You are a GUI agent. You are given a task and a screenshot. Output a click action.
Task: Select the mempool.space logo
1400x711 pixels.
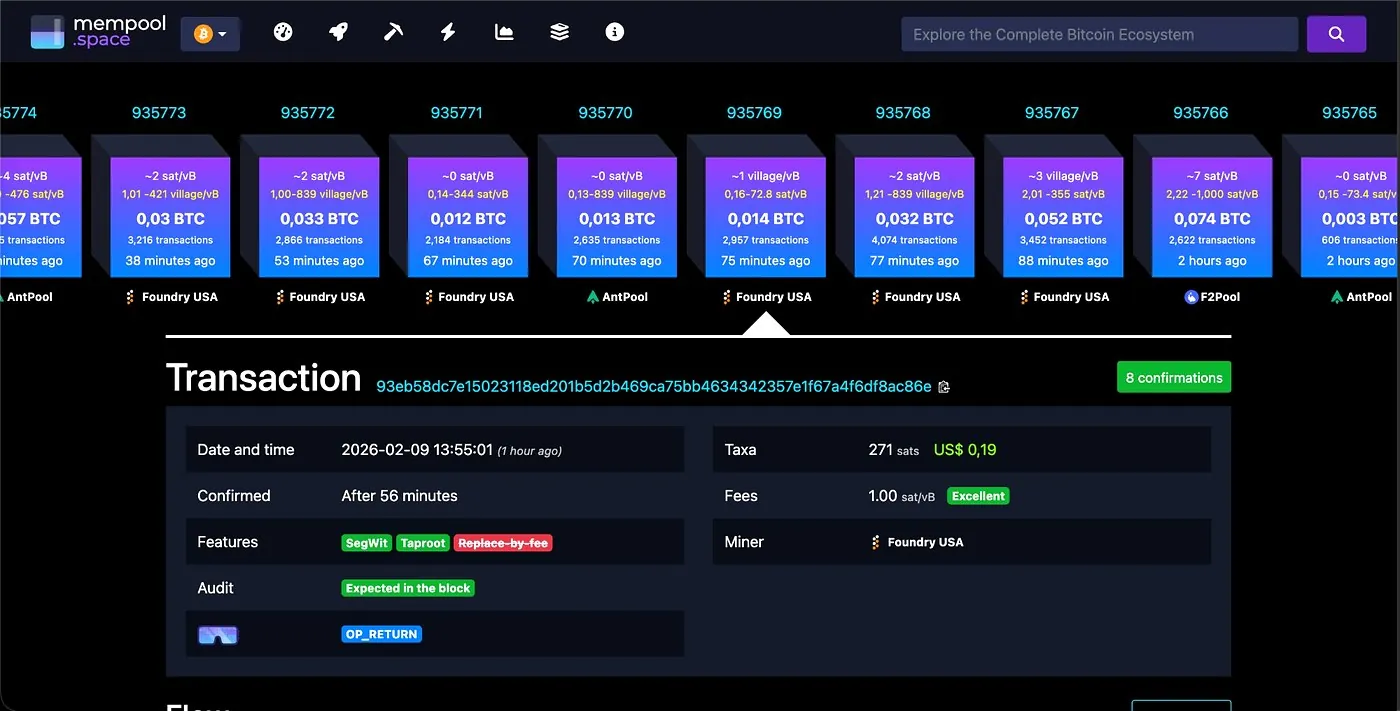(98, 31)
